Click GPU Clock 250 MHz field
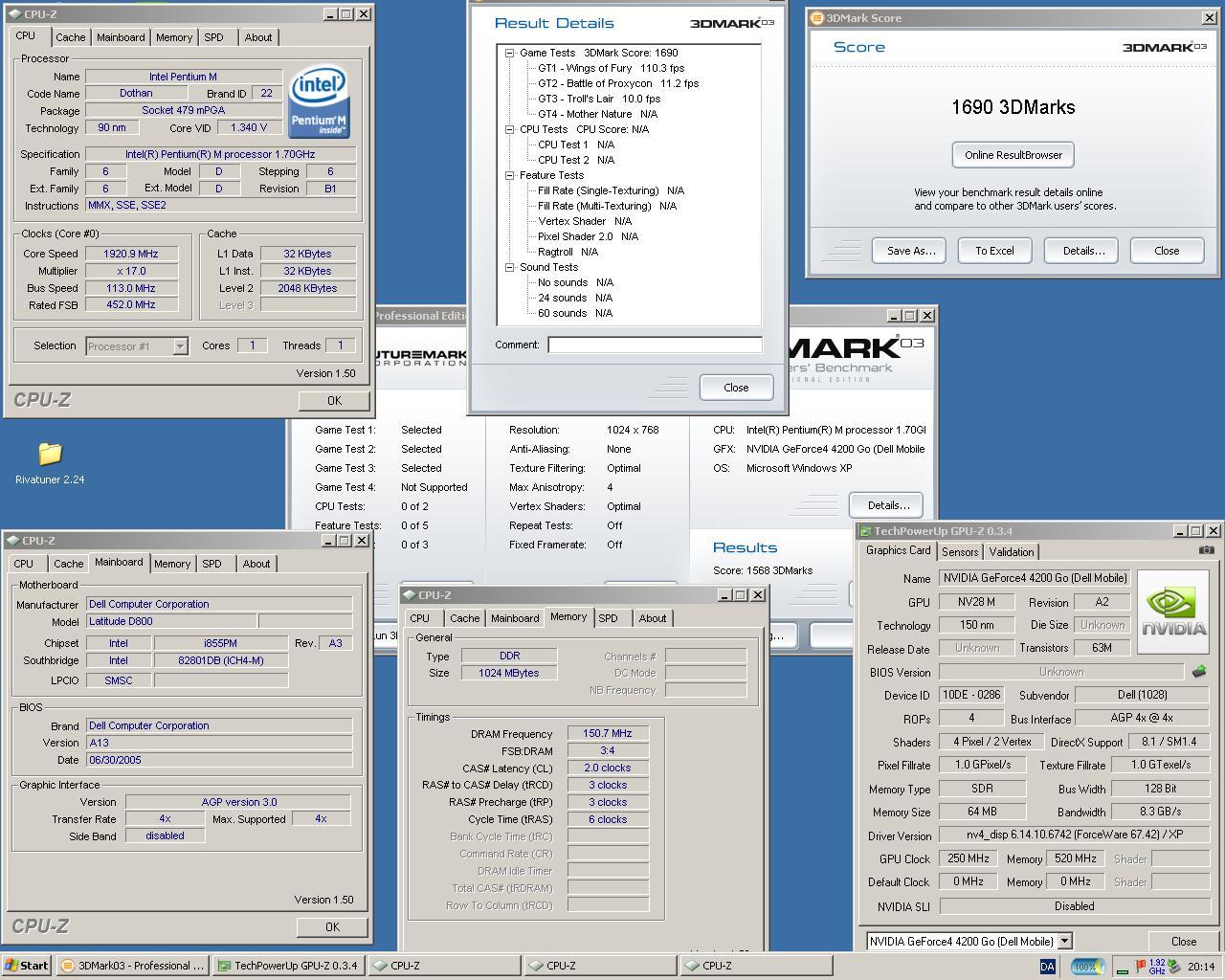This screenshot has width=1225, height=980. (x=969, y=858)
